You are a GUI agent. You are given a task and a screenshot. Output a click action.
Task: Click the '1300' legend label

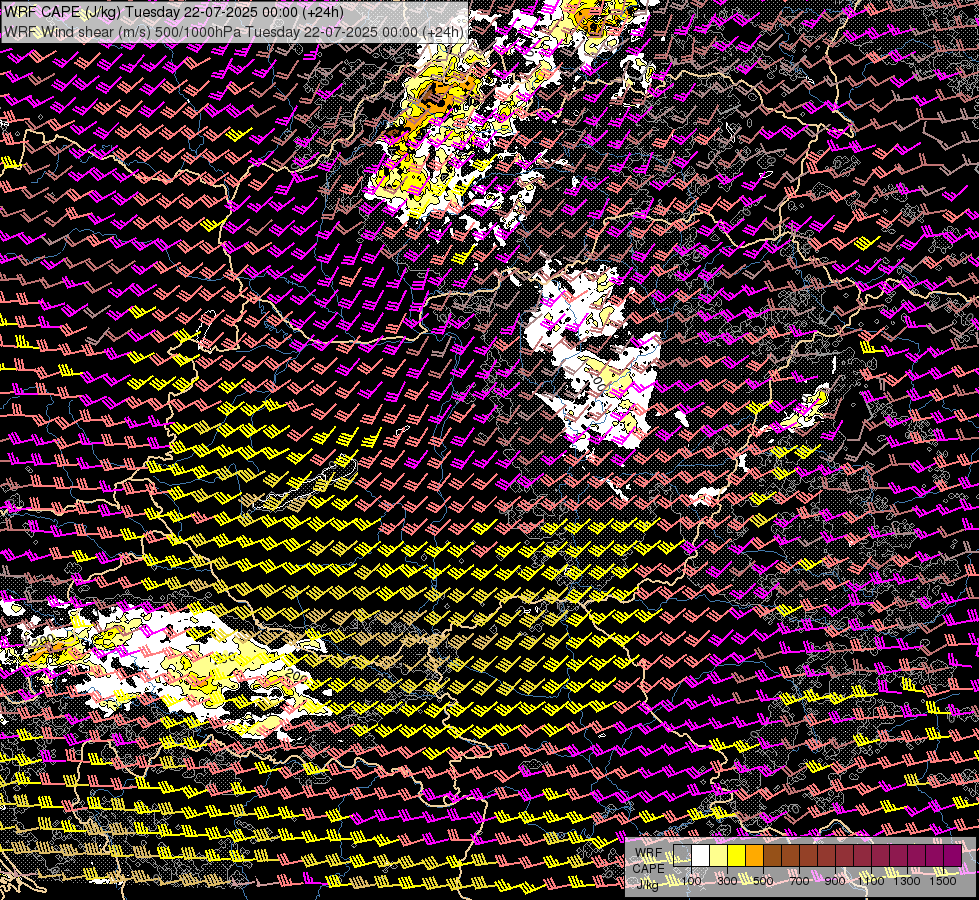(x=907, y=881)
